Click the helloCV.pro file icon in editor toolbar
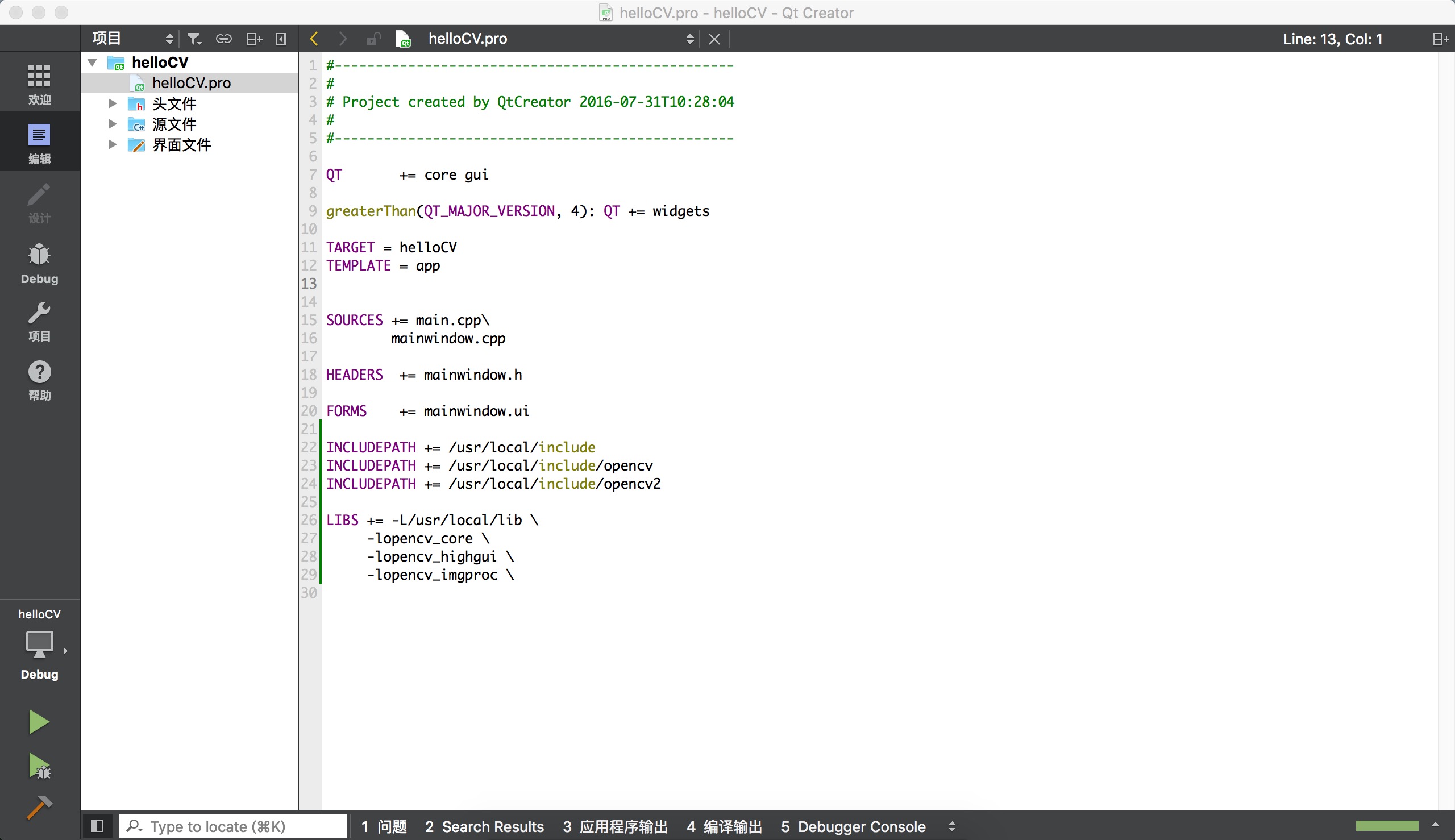 (404, 39)
